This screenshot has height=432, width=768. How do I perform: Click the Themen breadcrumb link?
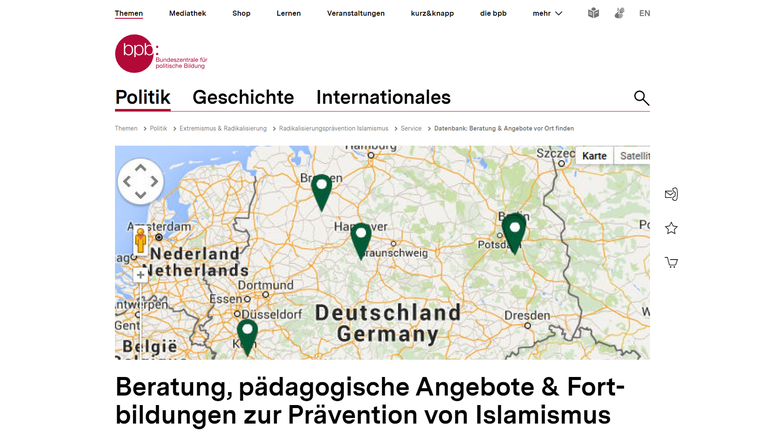(126, 128)
